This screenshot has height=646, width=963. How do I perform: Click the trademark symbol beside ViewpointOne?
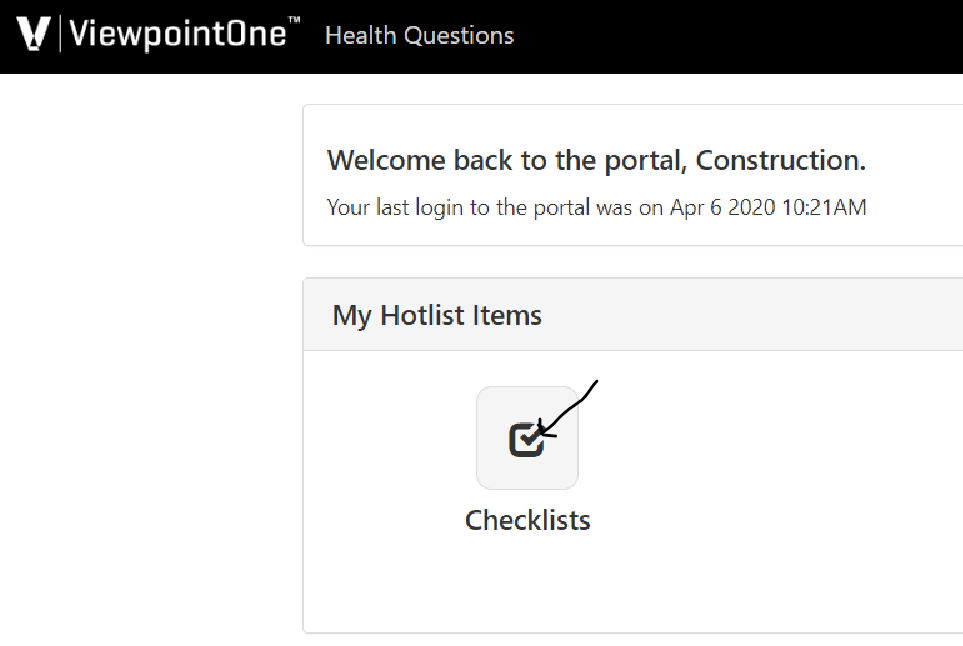pyautogui.click(x=294, y=20)
